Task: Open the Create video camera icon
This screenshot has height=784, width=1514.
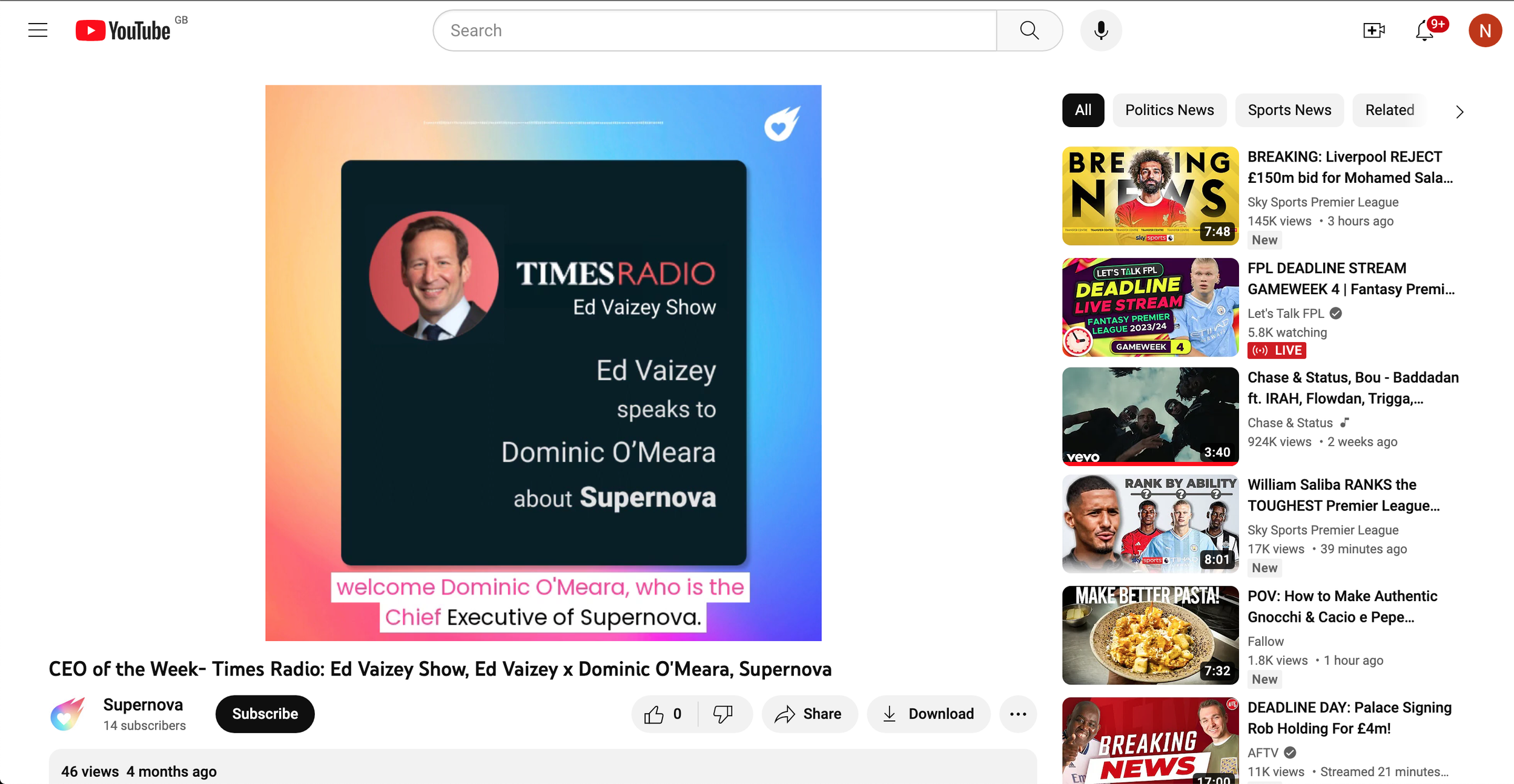Action: pyautogui.click(x=1374, y=30)
